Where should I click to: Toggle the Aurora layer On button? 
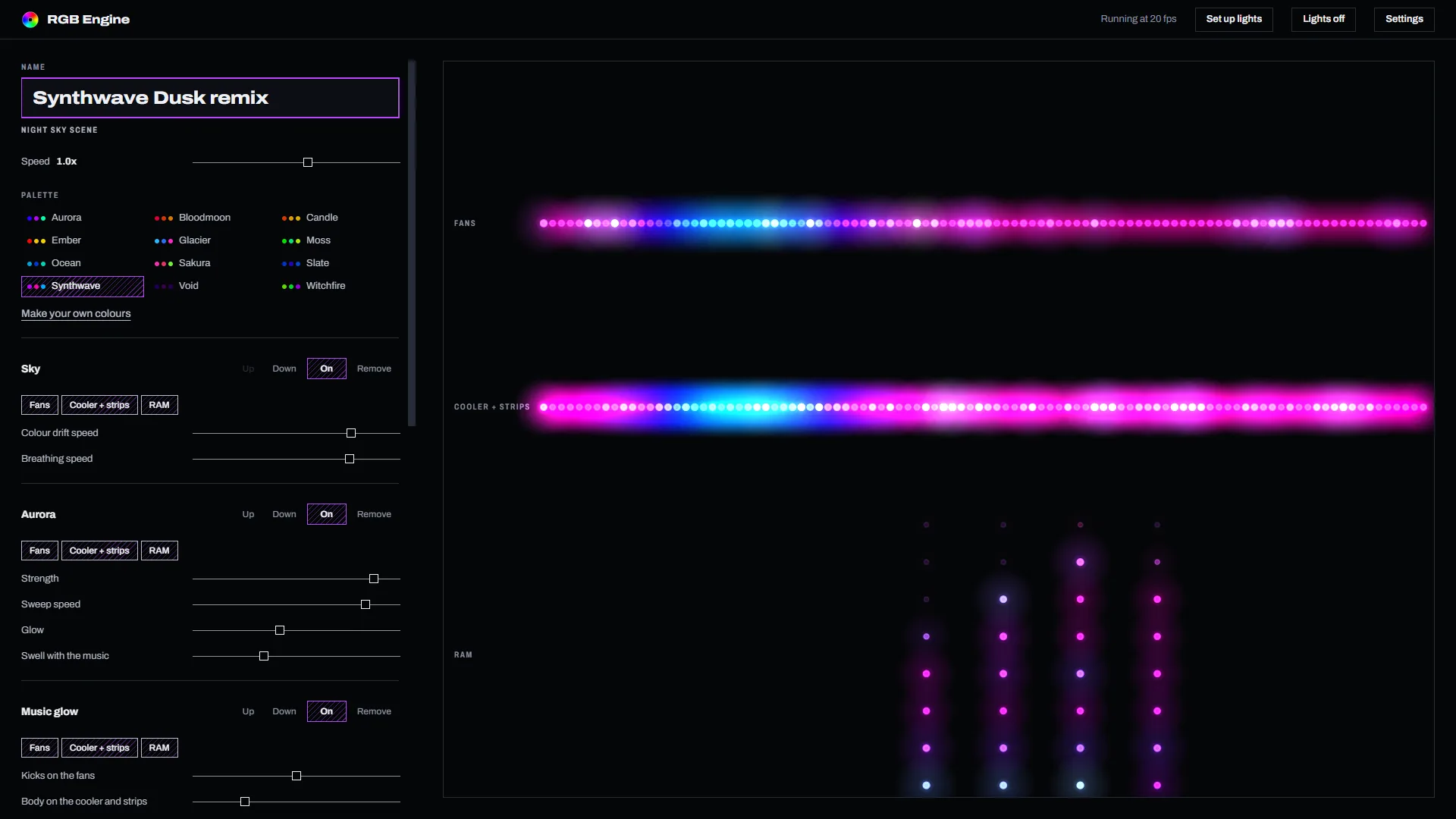click(326, 514)
